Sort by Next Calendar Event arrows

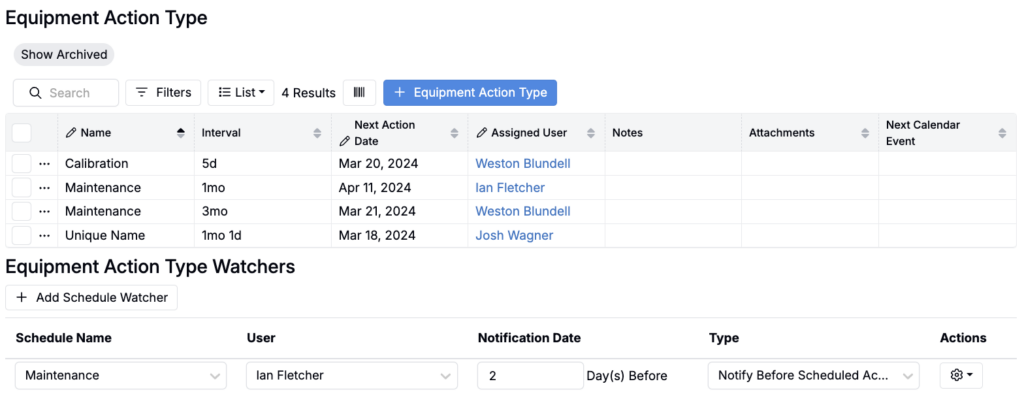(x=1002, y=133)
